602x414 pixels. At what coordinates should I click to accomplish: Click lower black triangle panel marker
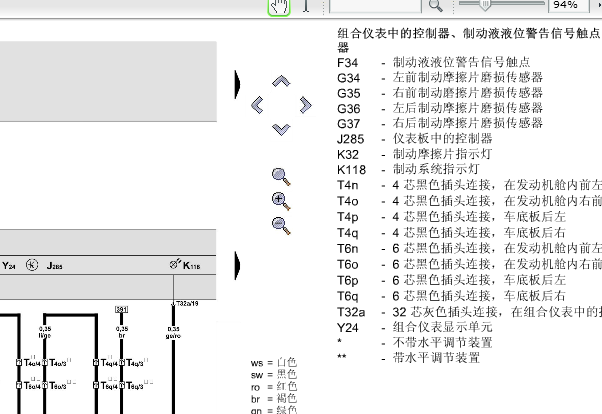pyautogui.click(x=238, y=265)
